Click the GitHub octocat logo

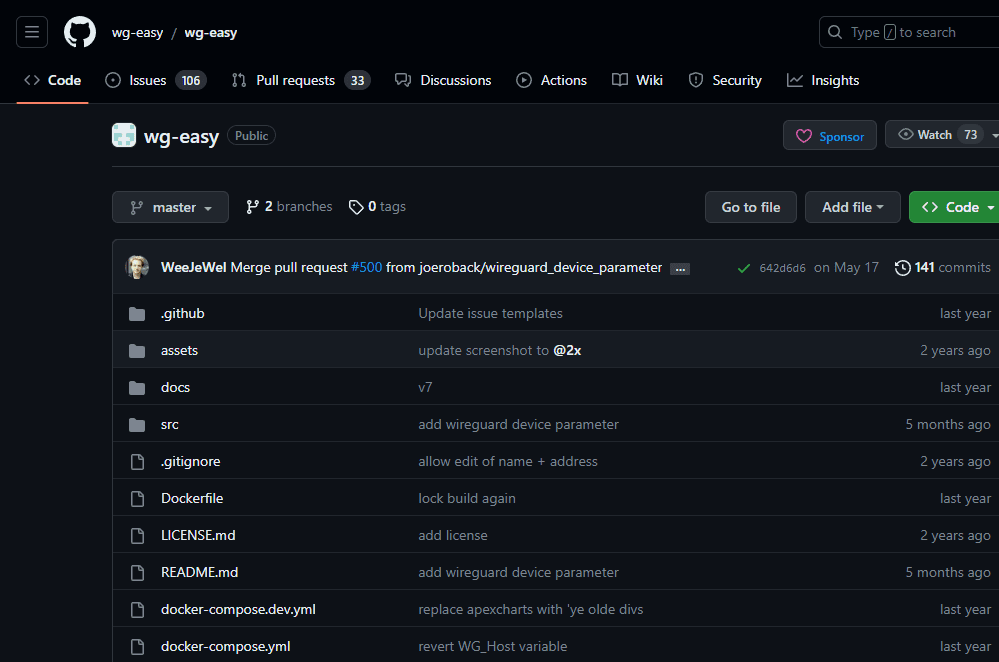tap(80, 32)
